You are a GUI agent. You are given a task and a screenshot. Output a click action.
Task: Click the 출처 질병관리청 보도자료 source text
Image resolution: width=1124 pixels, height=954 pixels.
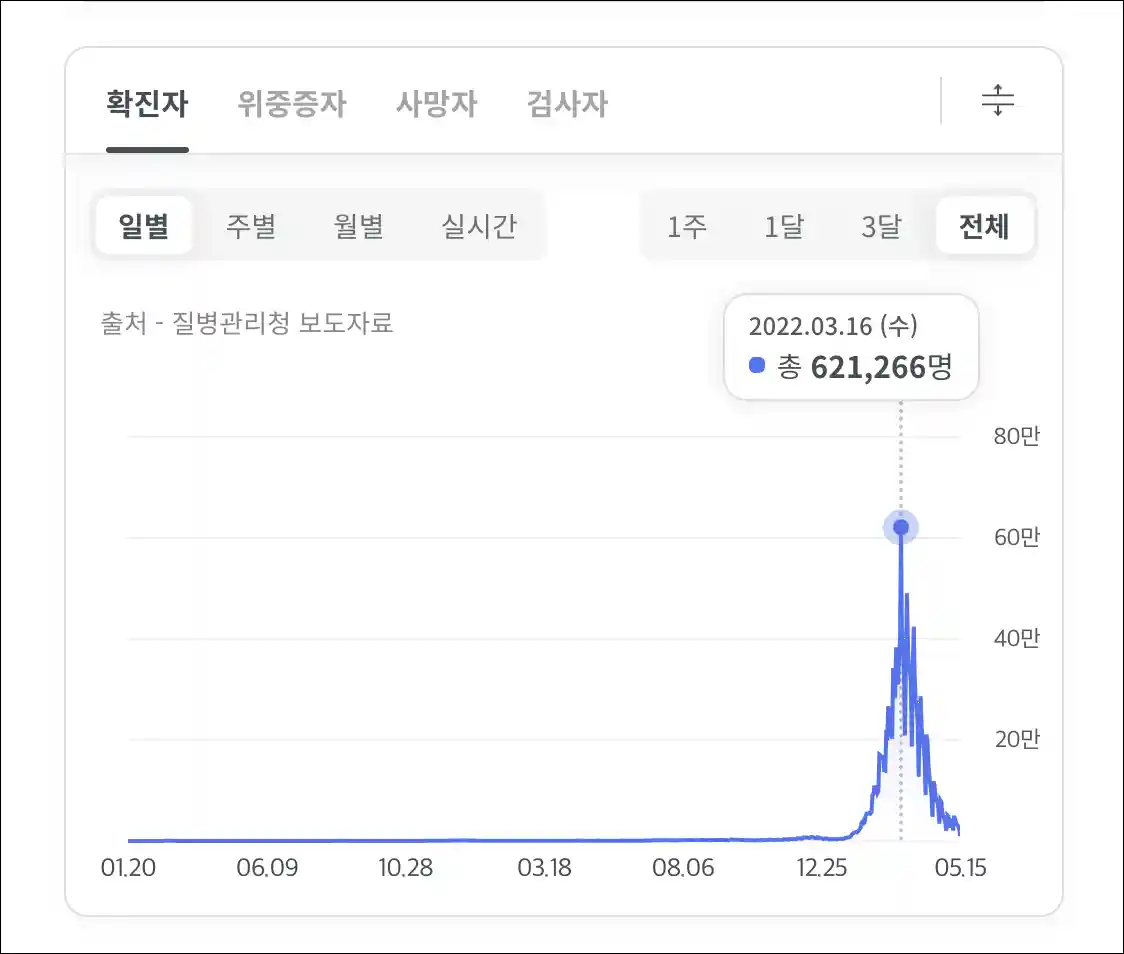247,324
